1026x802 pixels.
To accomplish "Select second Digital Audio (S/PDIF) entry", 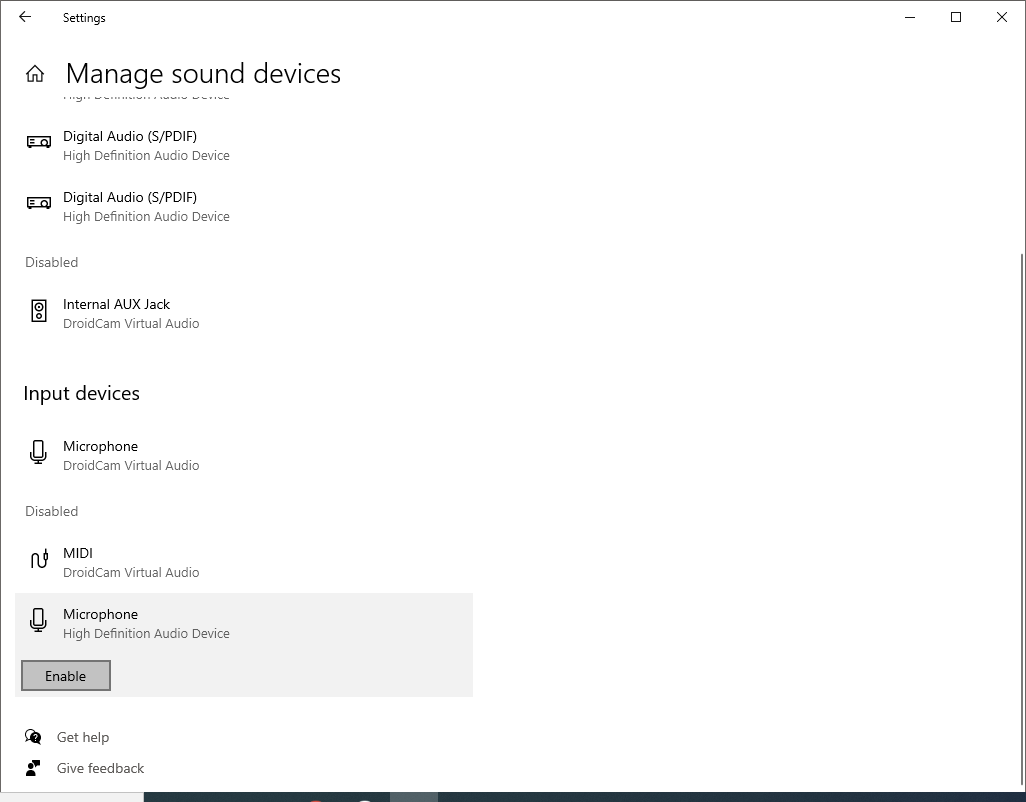I will pos(243,206).
